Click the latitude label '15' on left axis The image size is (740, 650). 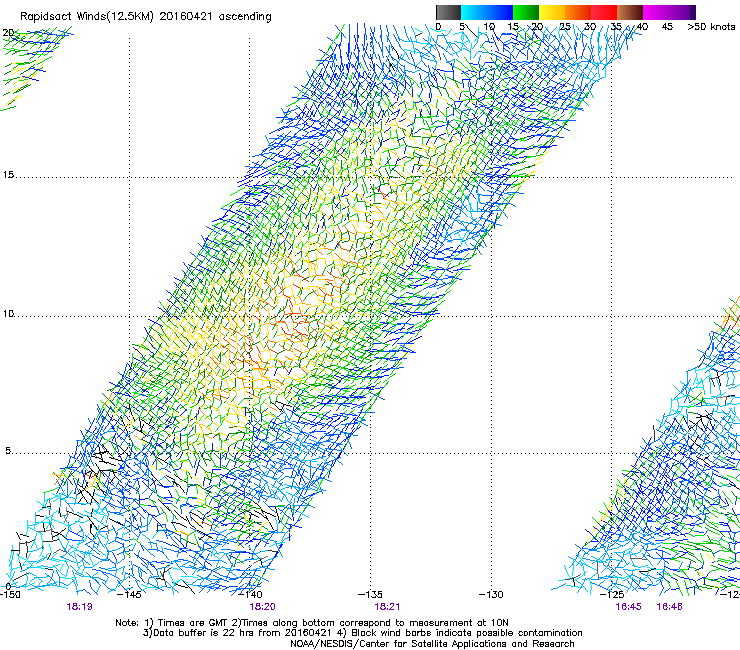pyautogui.click(x=8, y=175)
